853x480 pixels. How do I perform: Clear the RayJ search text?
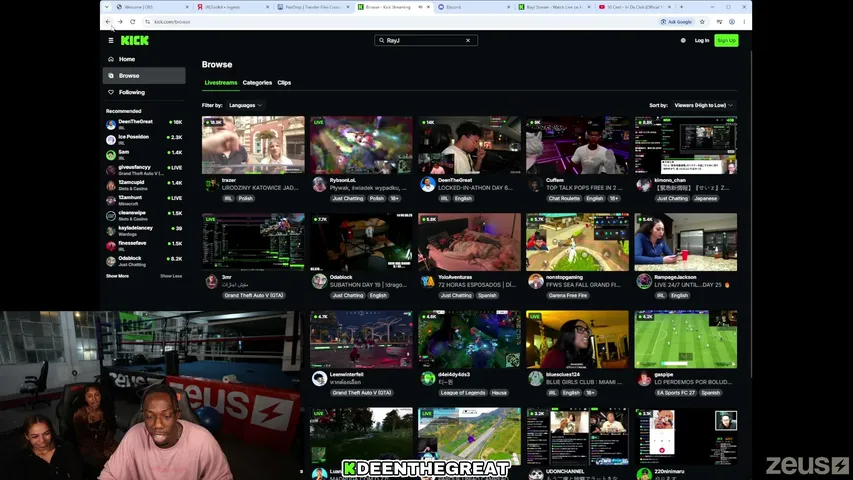pyautogui.click(x=468, y=40)
